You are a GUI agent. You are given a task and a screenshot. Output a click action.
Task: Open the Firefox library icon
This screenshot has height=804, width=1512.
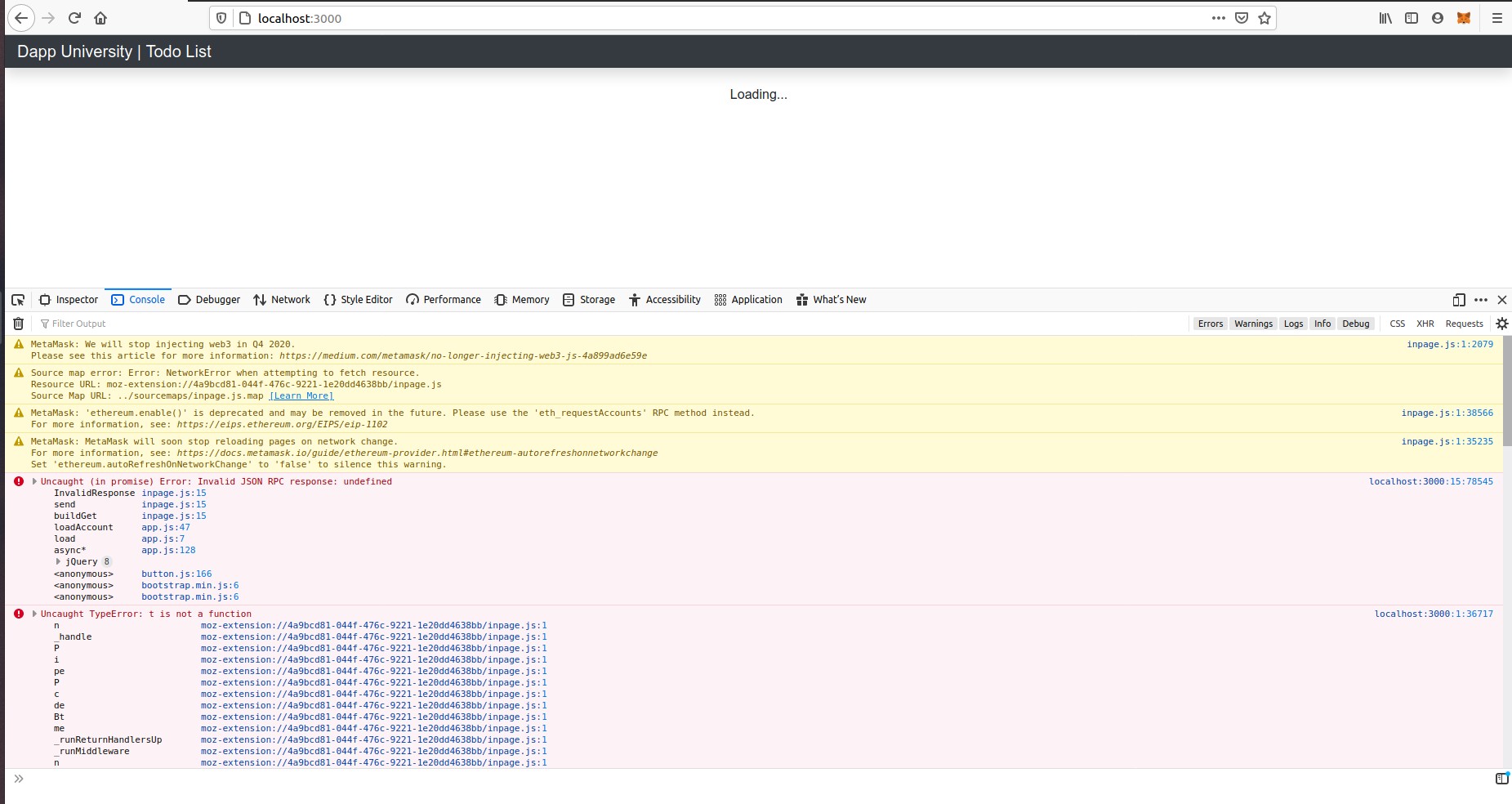[x=1385, y=18]
